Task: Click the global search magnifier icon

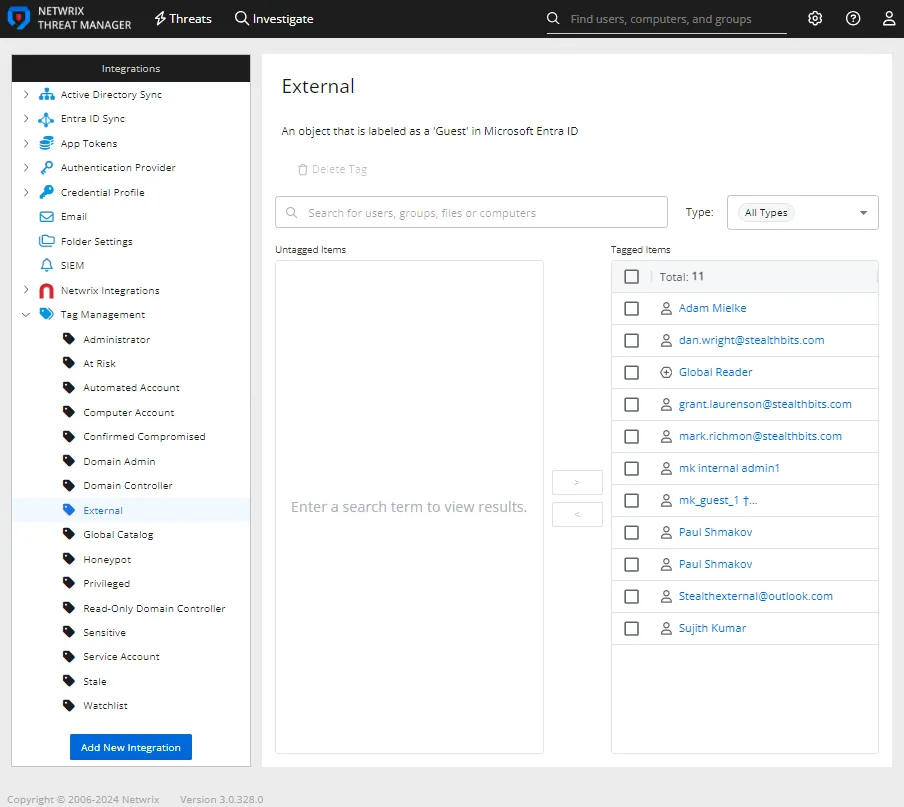Action: [x=553, y=18]
